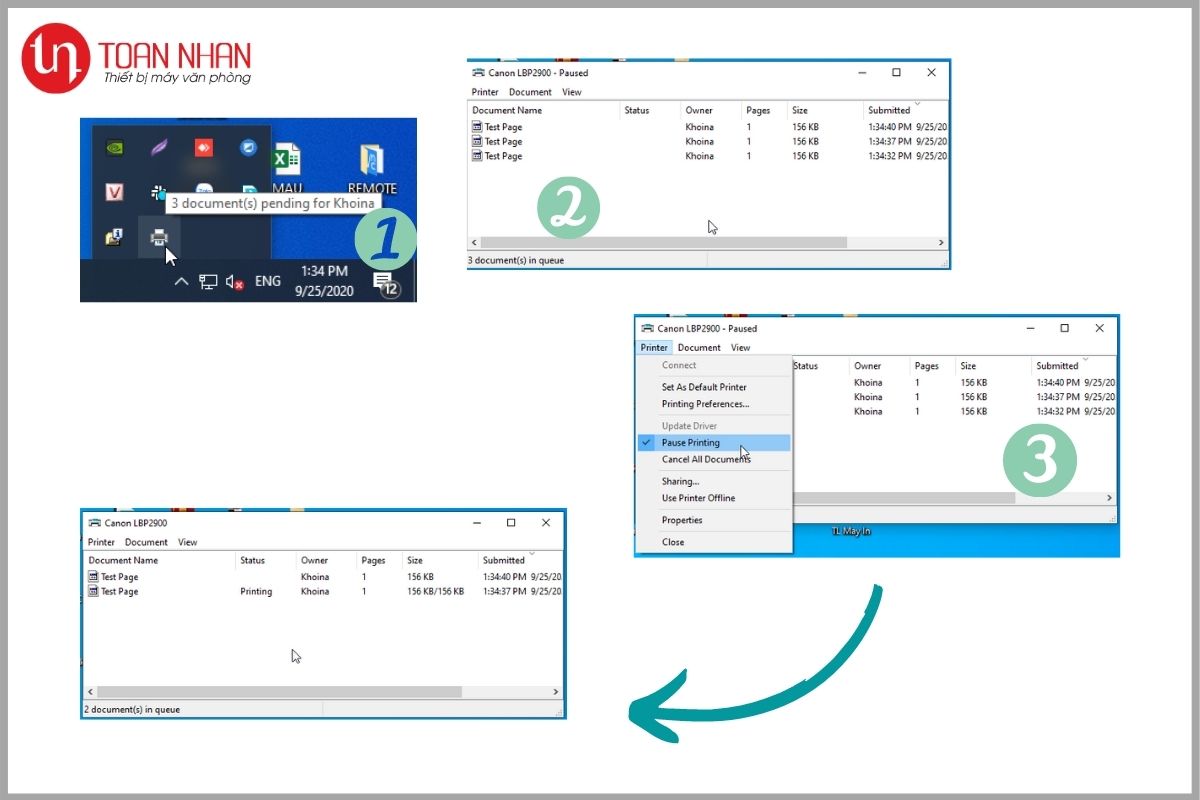Click right scroll arrow in 3-document window
Image resolution: width=1200 pixels, height=800 pixels.
pyautogui.click(x=940, y=242)
